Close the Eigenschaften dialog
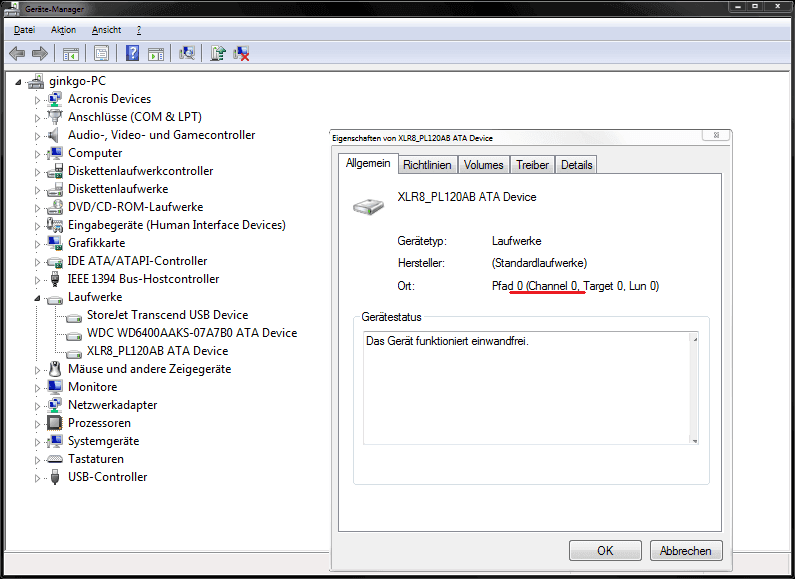795x579 pixels. point(716,135)
